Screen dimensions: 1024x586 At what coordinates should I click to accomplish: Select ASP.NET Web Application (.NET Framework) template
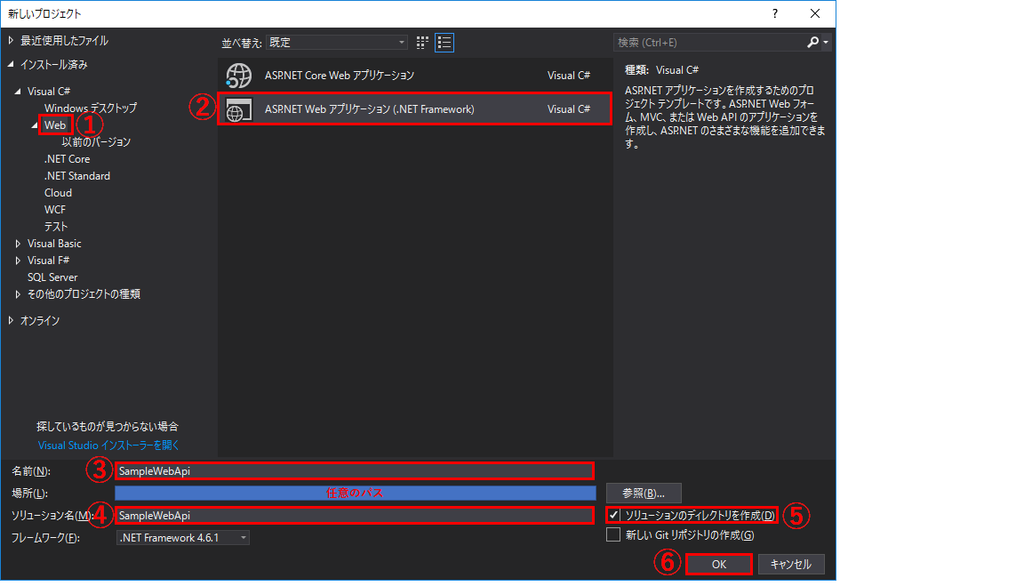tap(415, 109)
